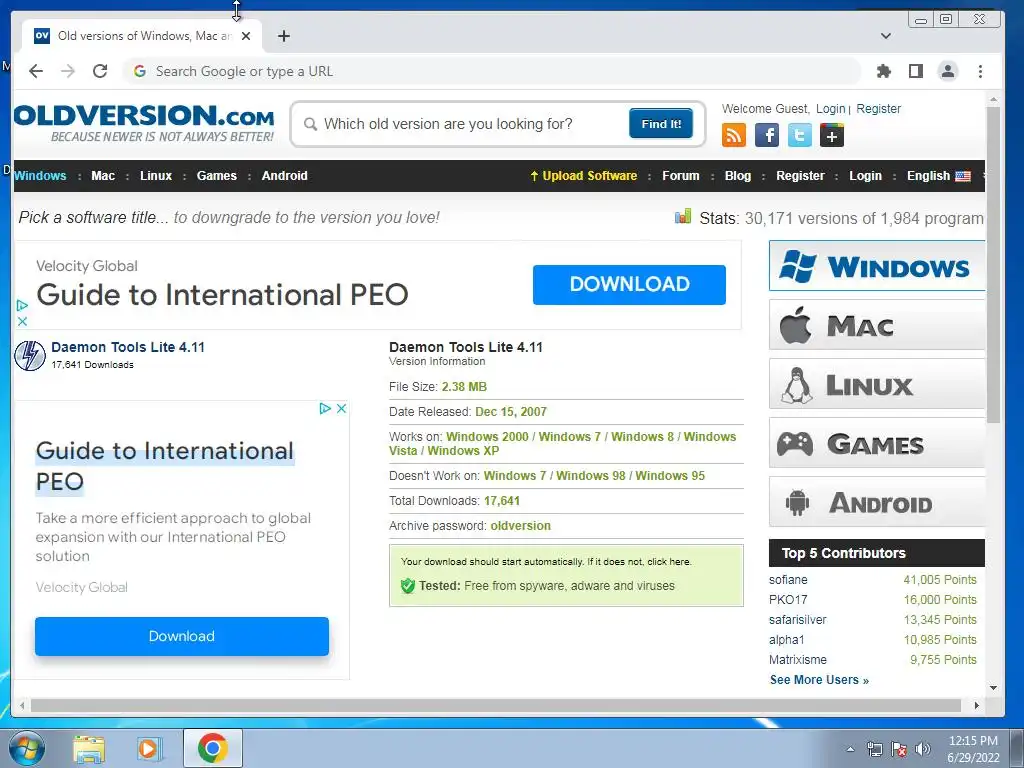Click the big DOWNLOAD banner button
1024x768 pixels.
click(629, 284)
